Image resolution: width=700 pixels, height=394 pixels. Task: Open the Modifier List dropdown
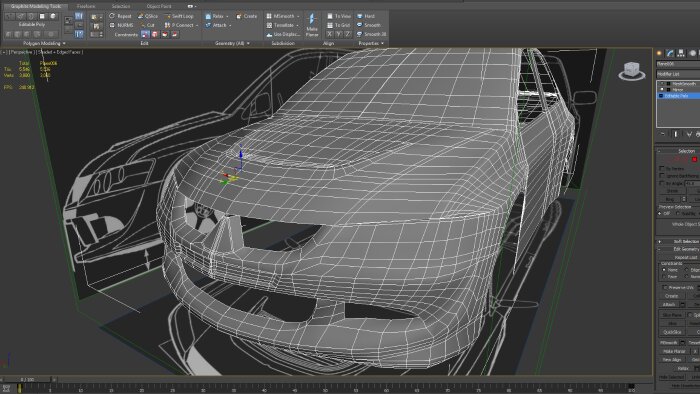679,74
